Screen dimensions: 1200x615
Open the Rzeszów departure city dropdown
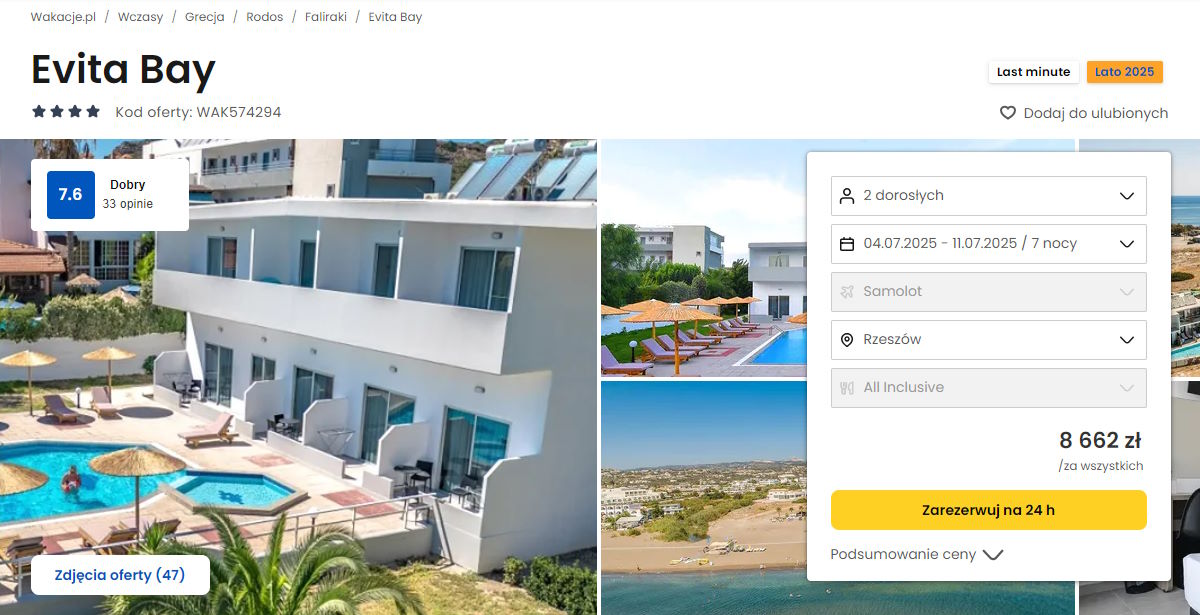(989, 339)
